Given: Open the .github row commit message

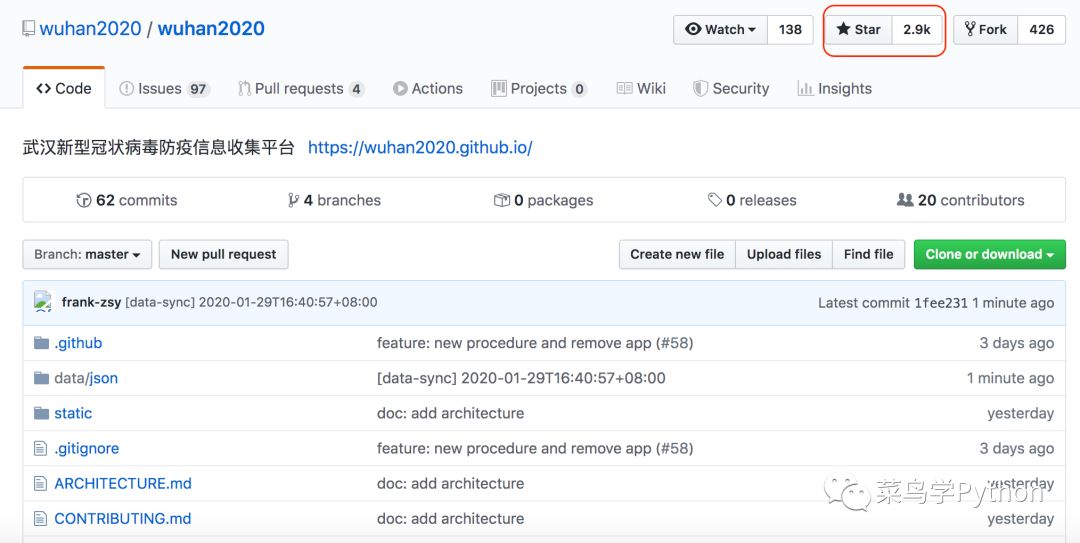Looking at the screenshot, I should point(535,343).
